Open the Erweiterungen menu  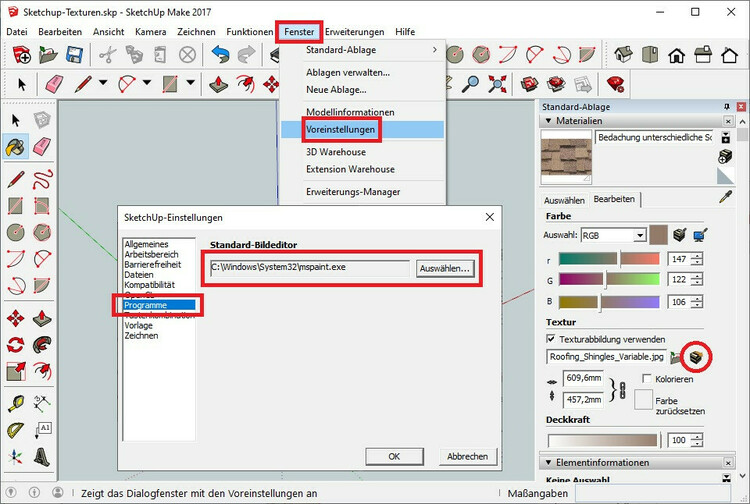pyautogui.click(x=354, y=32)
